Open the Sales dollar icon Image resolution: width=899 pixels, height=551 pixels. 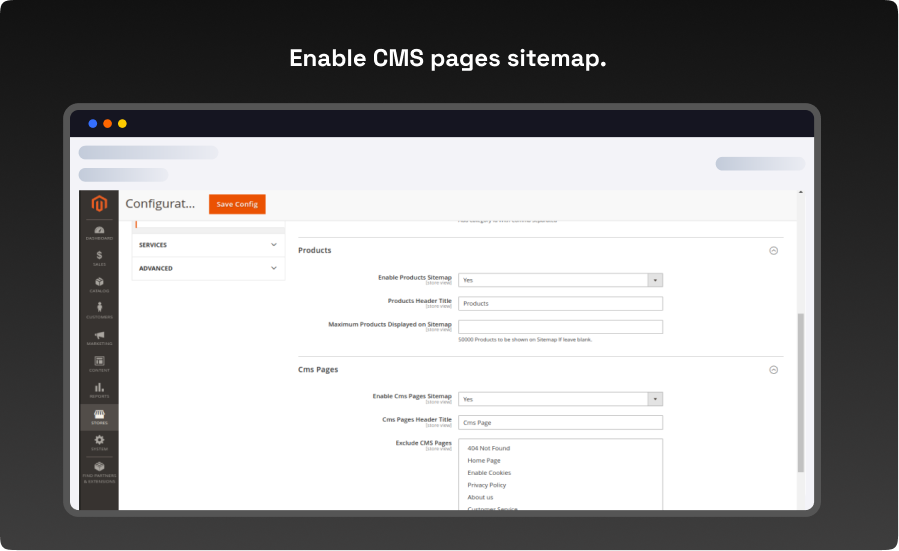pyautogui.click(x=99, y=258)
